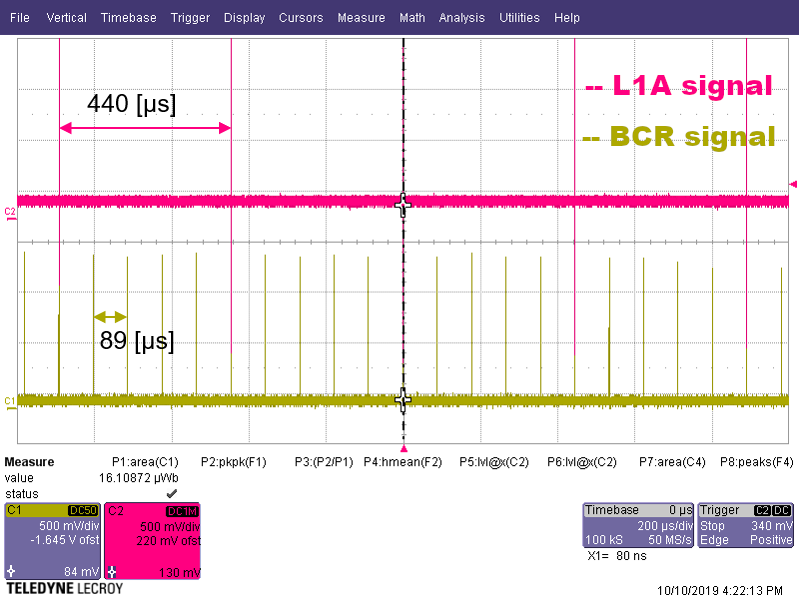Select the P4:hmean(F2) measurement column
Viewport: 799px width, 599px height.
(403, 462)
